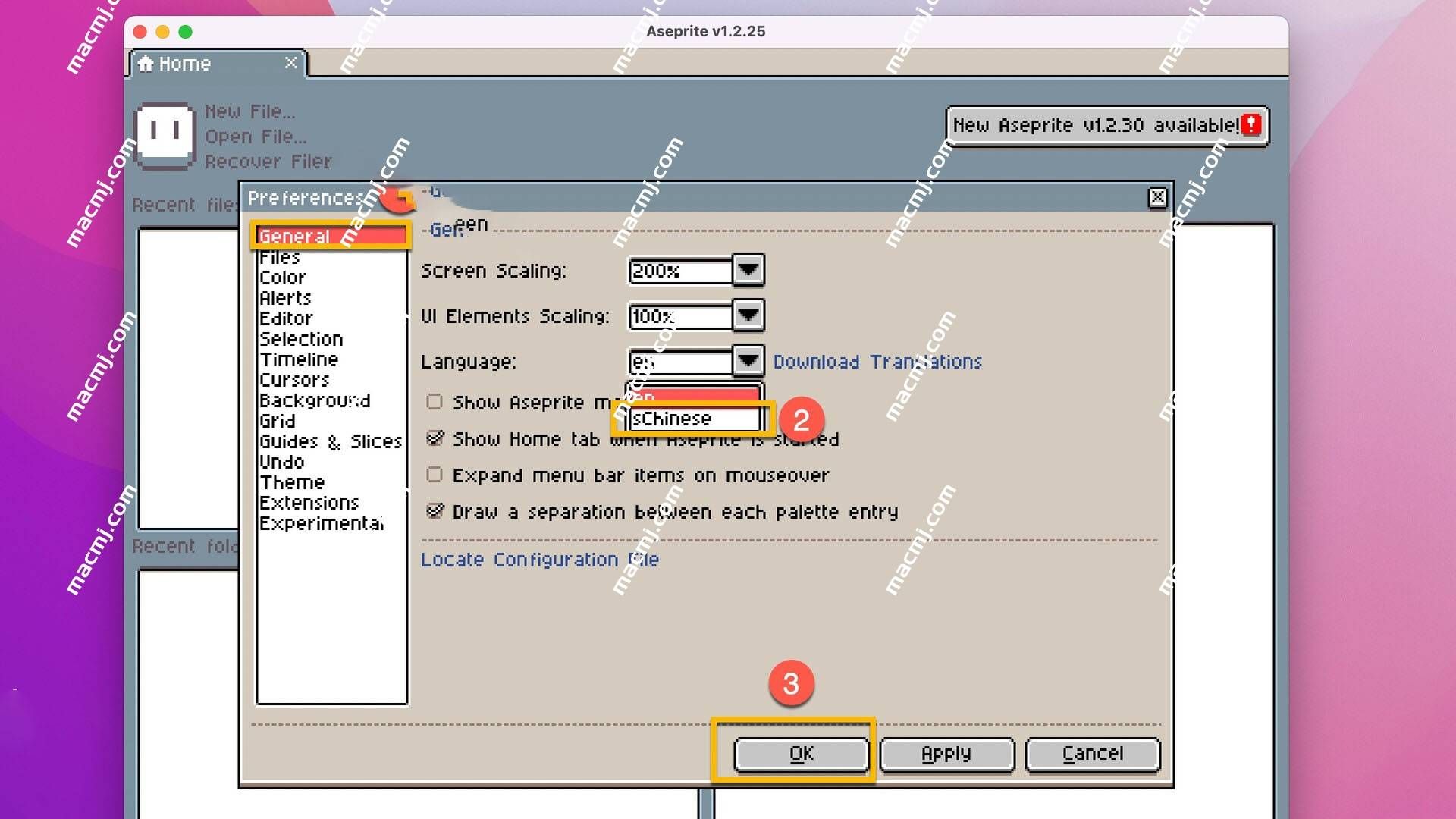Open the Cursors preferences section
The height and width of the screenshot is (819, 1456).
tap(331, 380)
